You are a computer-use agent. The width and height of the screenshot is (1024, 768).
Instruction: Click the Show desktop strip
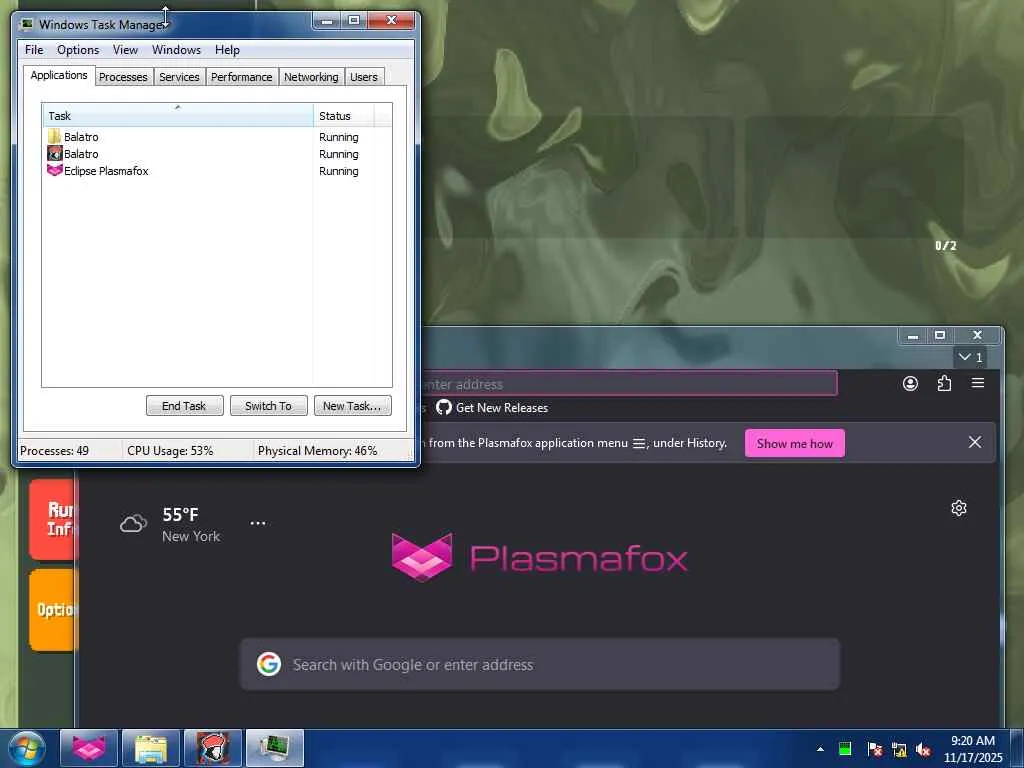(x=1017, y=749)
